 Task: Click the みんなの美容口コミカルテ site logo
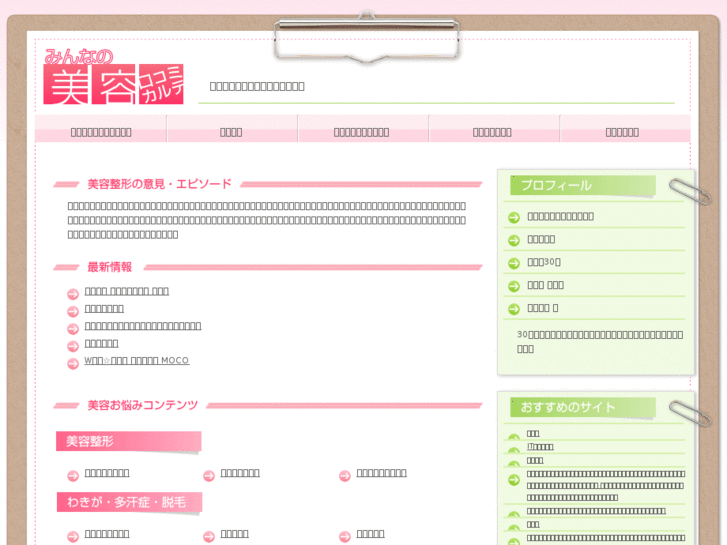pos(114,77)
